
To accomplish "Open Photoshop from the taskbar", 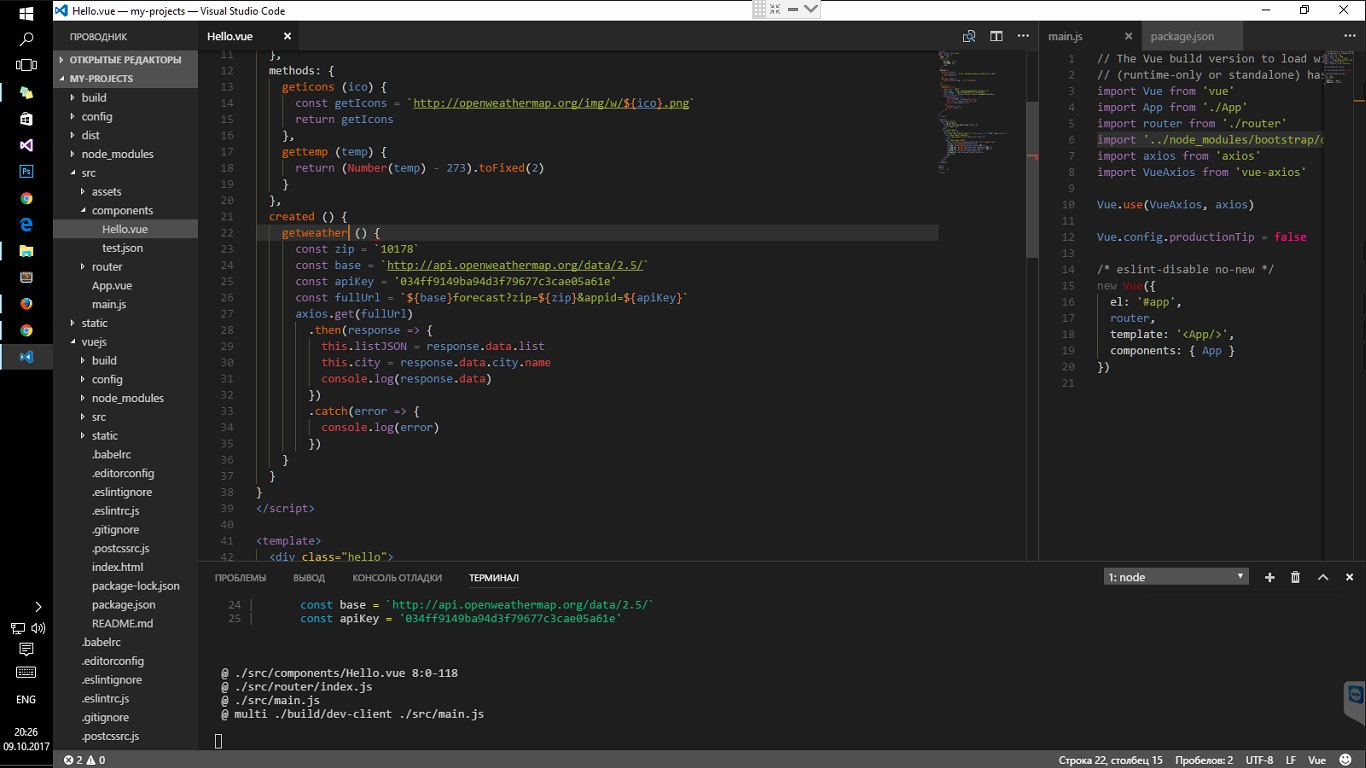I will (x=27, y=171).
